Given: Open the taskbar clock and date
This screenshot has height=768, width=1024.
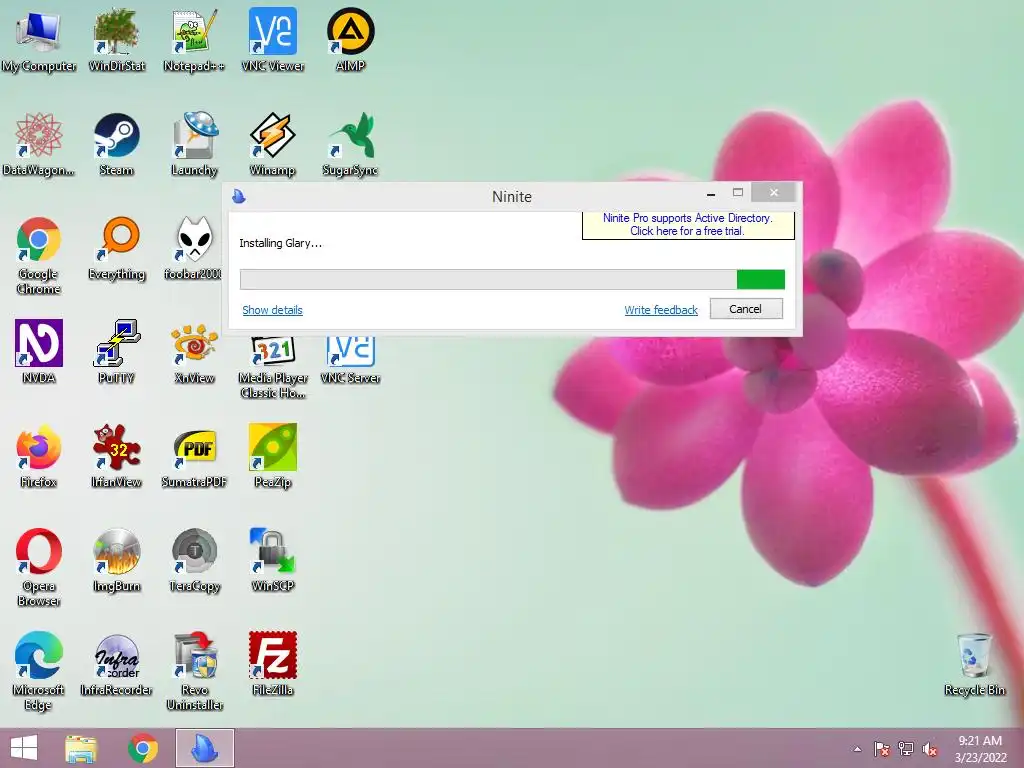Looking at the screenshot, I should tap(980, 749).
